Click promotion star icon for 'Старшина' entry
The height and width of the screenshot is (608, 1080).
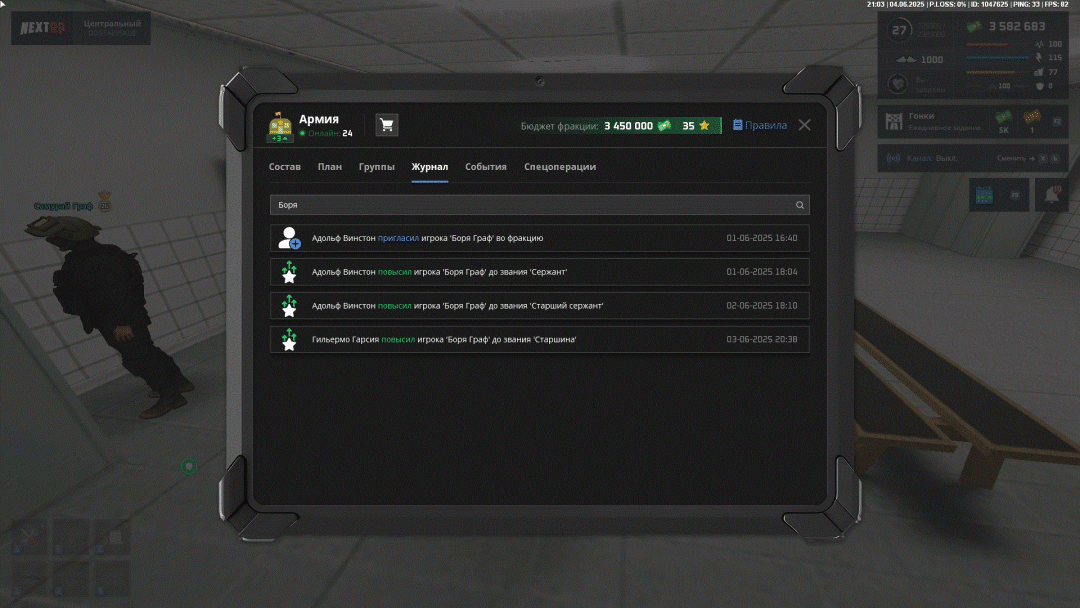(x=289, y=340)
